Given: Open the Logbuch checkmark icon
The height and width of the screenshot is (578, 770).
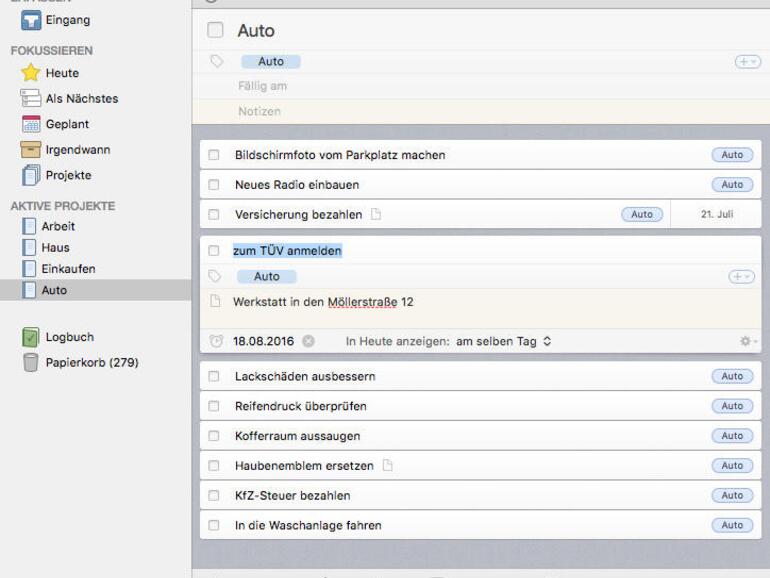Looking at the screenshot, I should (x=31, y=338).
